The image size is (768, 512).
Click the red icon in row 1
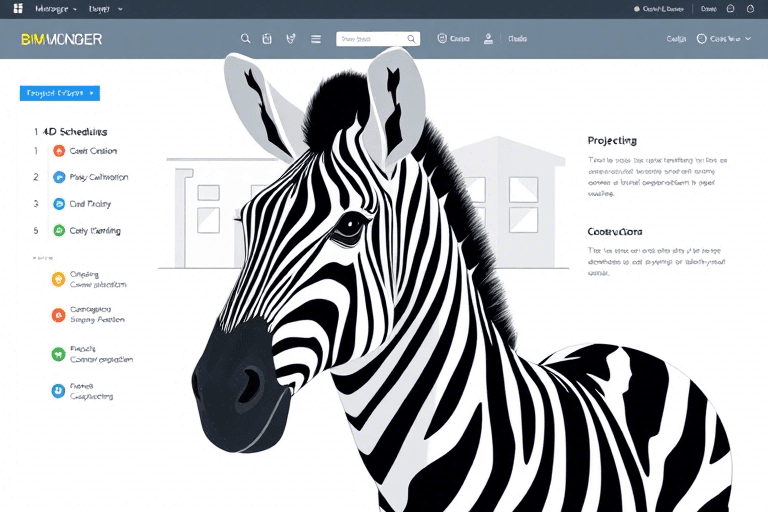point(59,151)
